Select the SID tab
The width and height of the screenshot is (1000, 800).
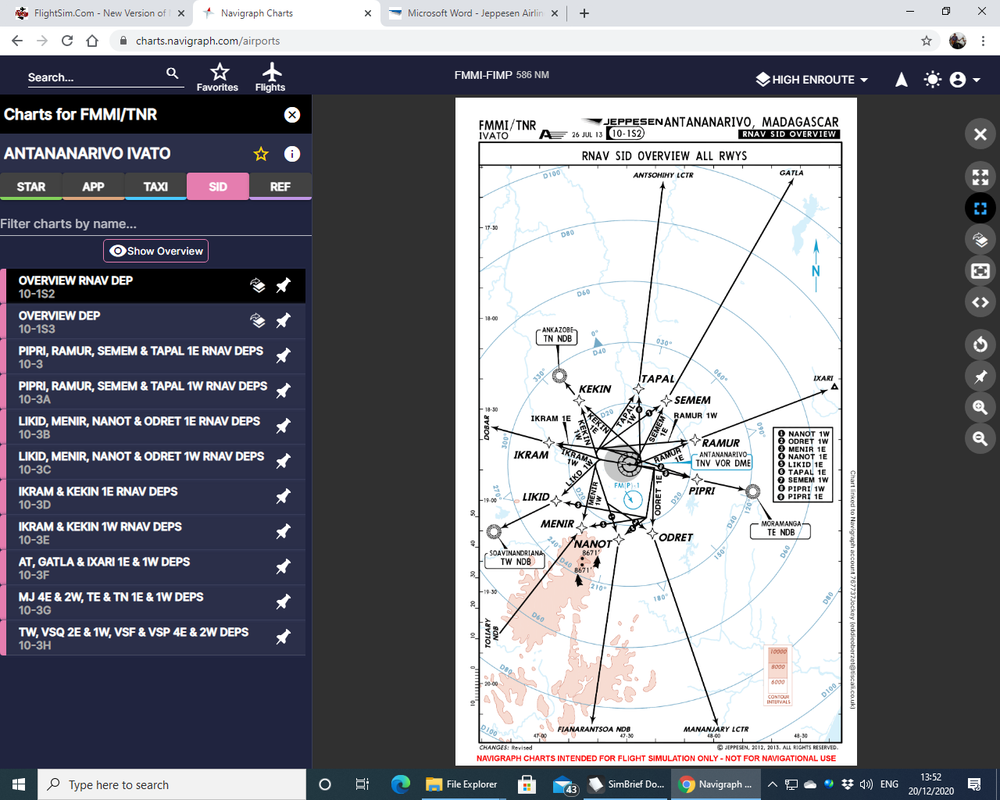pos(217,187)
